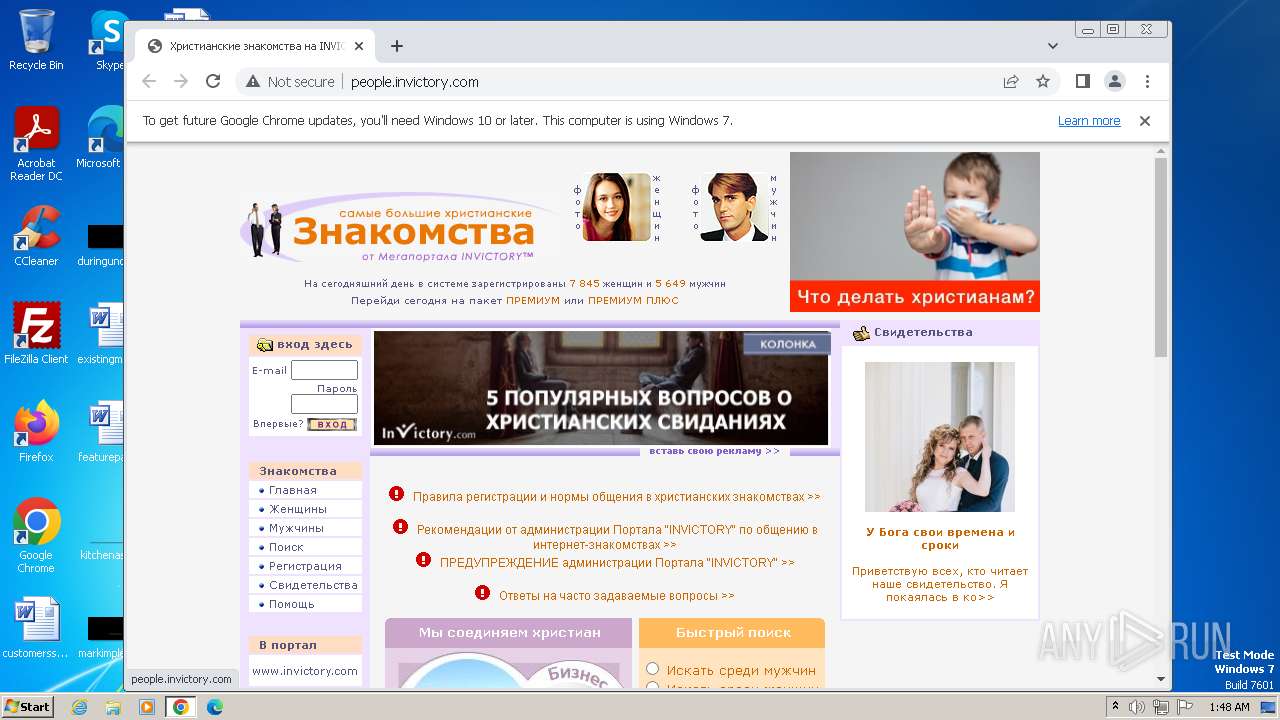Click the forward navigation arrow
Image resolution: width=1280 pixels, height=720 pixels.
[x=181, y=82]
